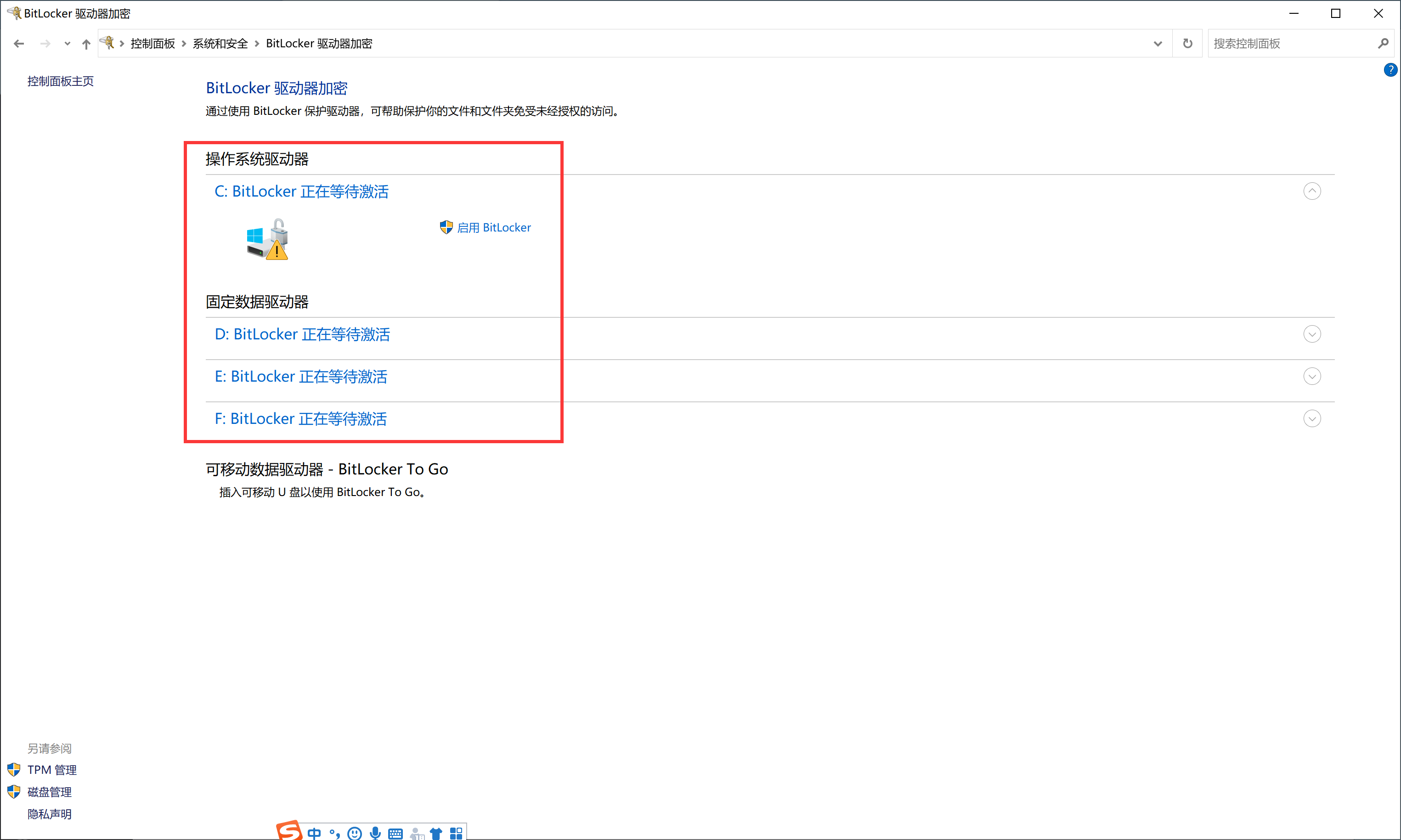Navigate to 控制面板 in breadcrumb
This screenshot has height=840, width=1401.
coord(153,44)
